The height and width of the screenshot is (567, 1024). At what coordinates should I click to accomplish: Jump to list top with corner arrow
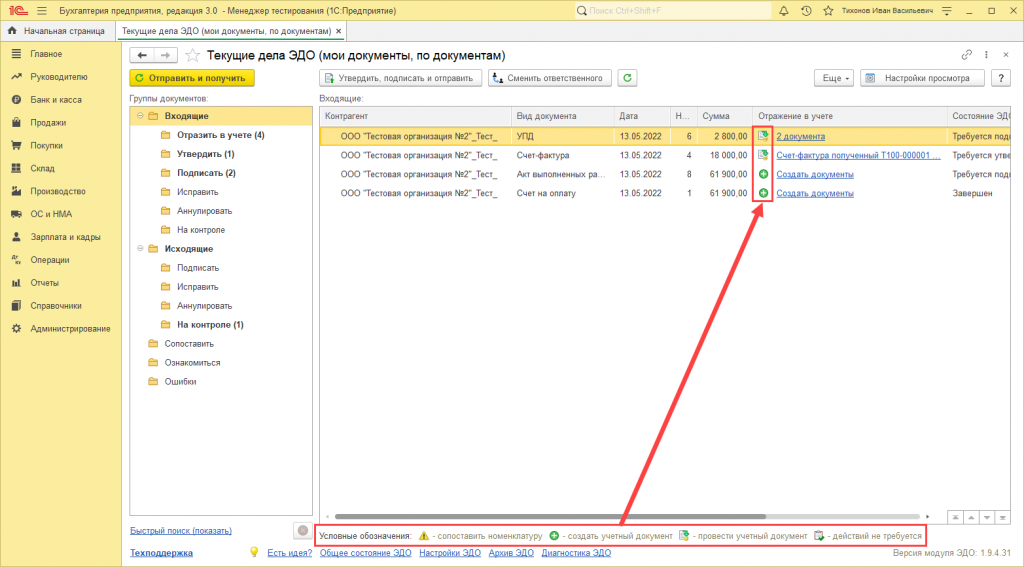pyautogui.click(x=955, y=517)
